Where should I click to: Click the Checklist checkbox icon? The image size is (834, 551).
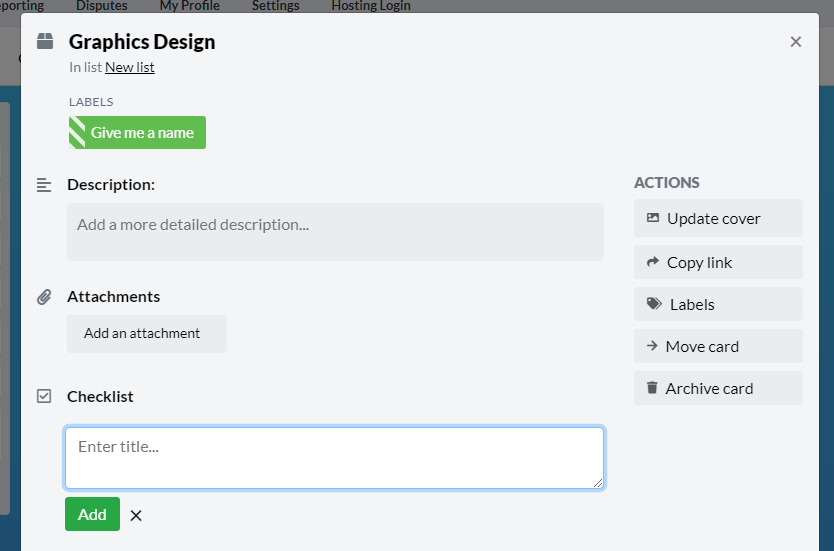point(44,396)
